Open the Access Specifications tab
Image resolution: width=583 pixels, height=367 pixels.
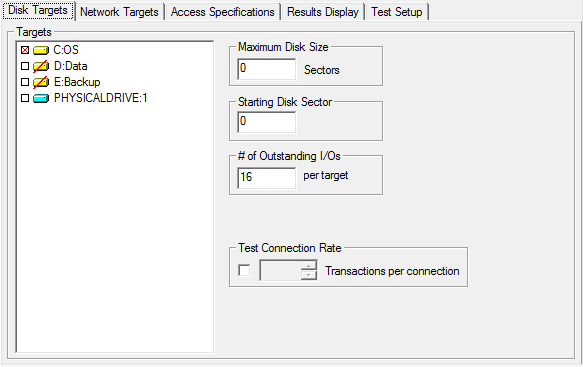[x=223, y=12]
